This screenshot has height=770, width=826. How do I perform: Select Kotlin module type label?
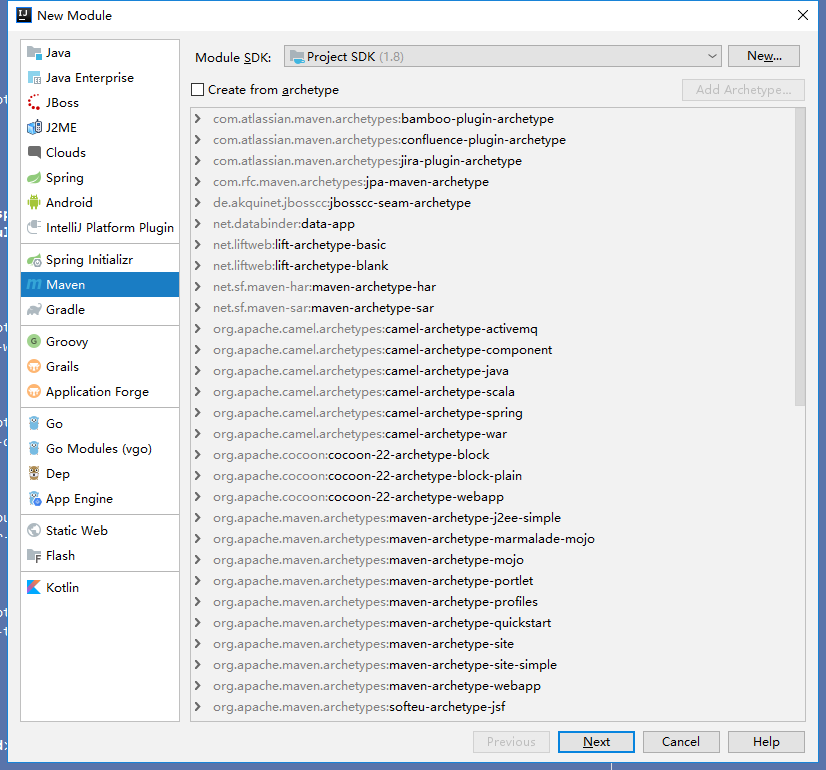coord(62,588)
